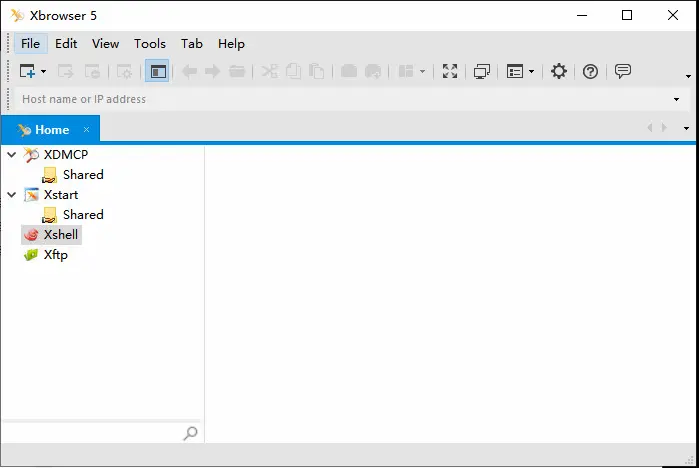Select the Xftp tree item
699x468 pixels.
[55, 255]
